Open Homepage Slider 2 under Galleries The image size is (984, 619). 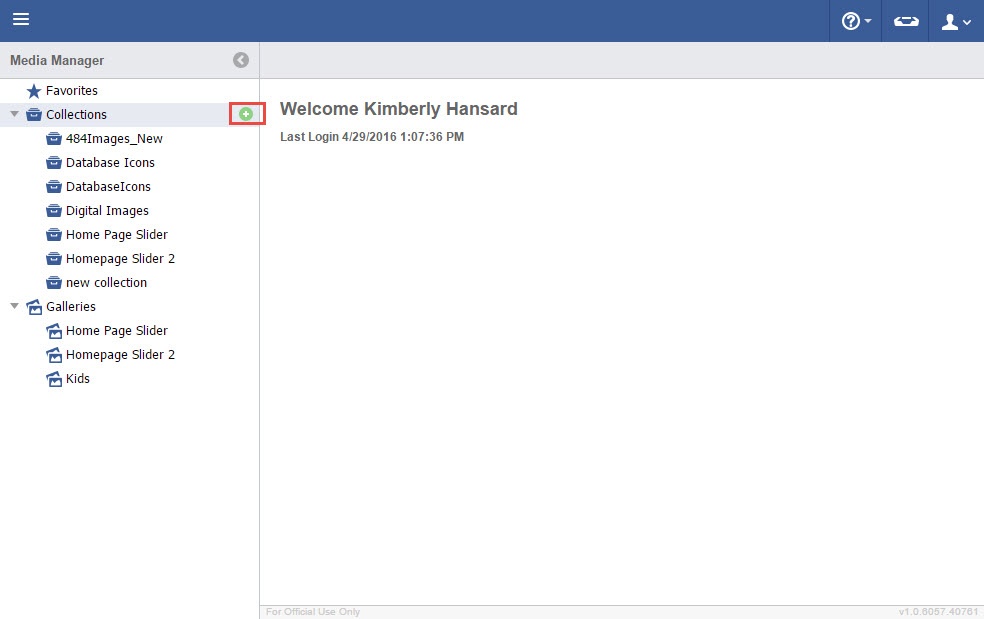click(120, 355)
